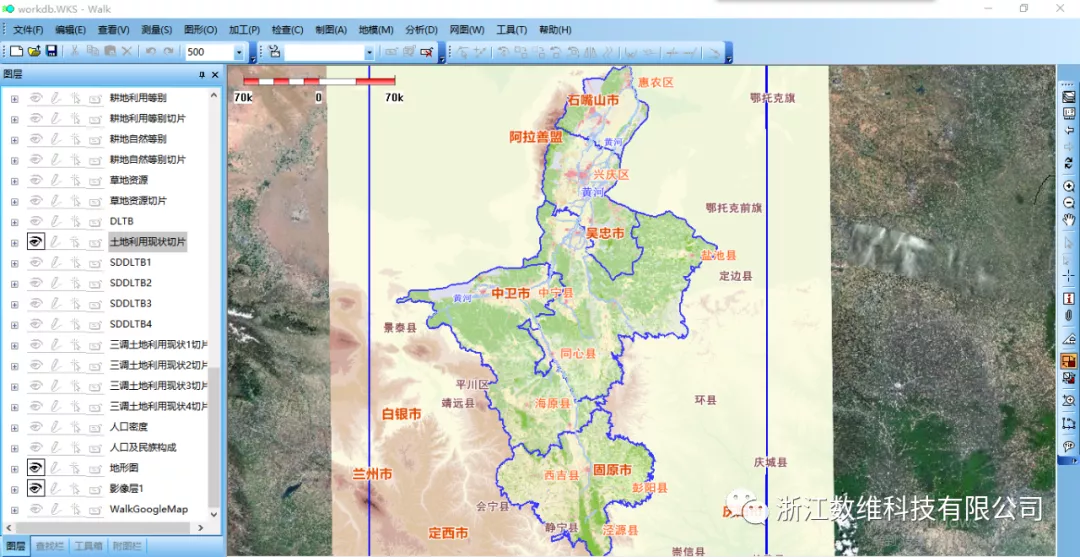
Task: Hide the 土地利用现状切片 layer
Action: [36, 242]
